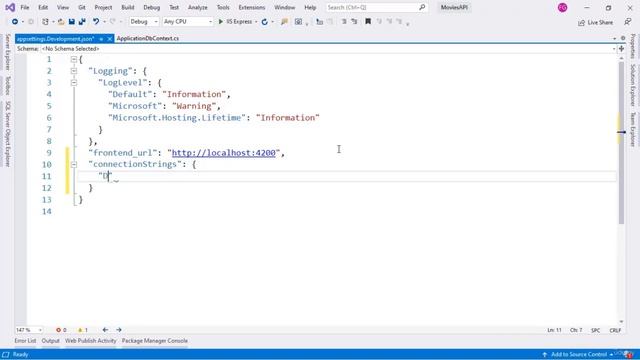
Task: Click the Visual Studio logo icon
Action: (10, 7)
